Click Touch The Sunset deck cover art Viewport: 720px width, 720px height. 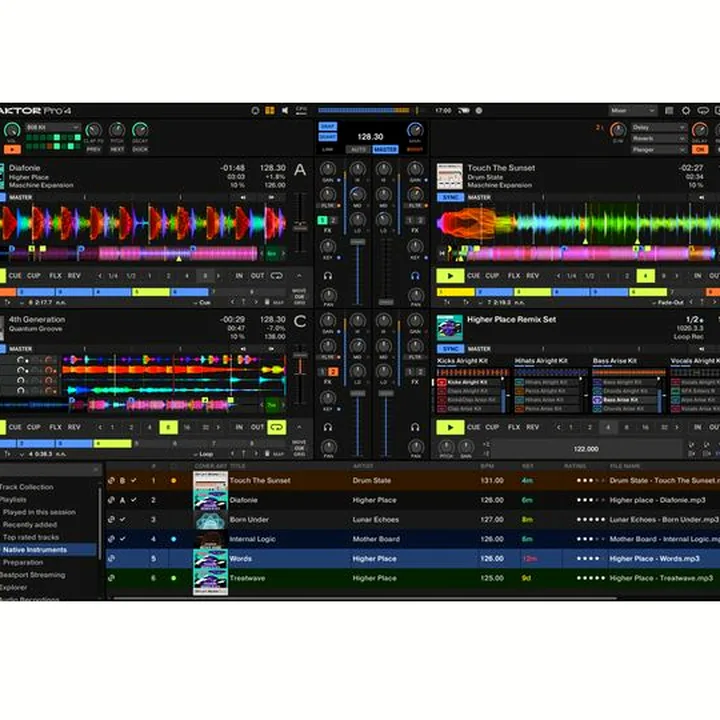450,176
